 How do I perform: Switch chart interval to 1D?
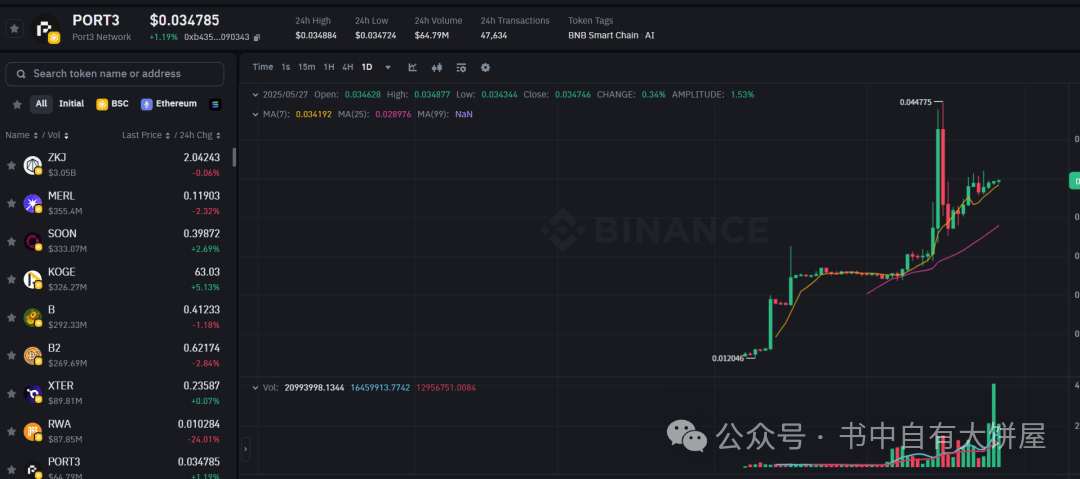pos(367,67)
